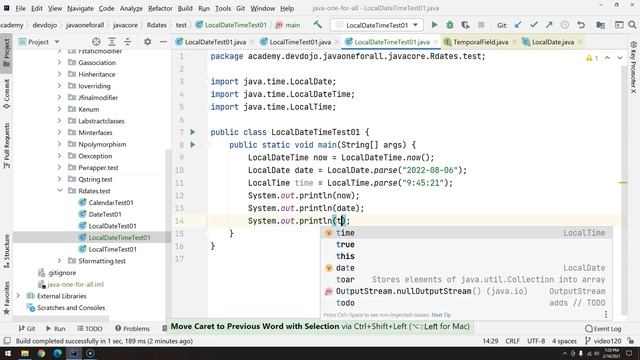The height and width of the screenshot is (360, 640).
Task: Select opened file locate icon in Project panel
Action: [x=96, y=42]
